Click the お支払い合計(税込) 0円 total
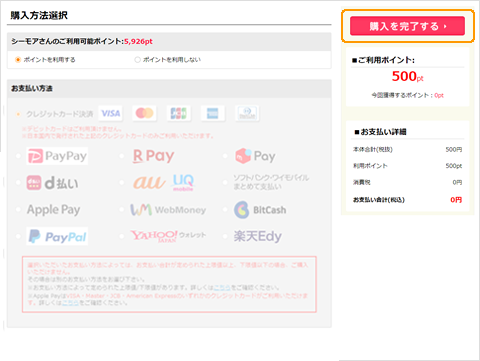This screenshot has height=361, width=480. click(407, 200)
